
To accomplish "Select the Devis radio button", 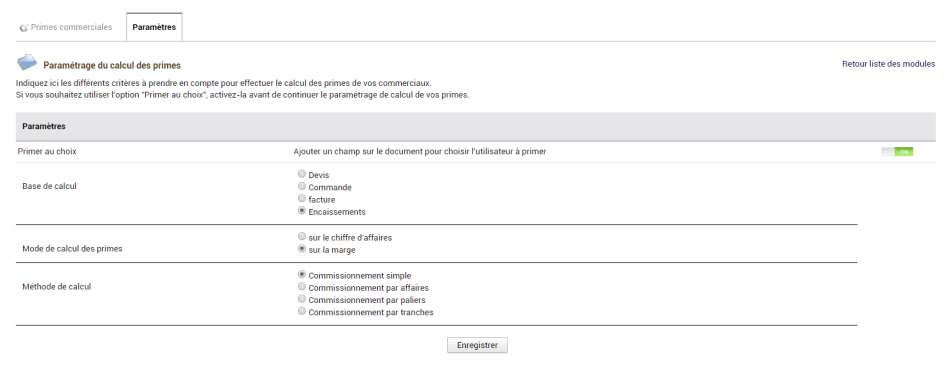I will (302, 174).
